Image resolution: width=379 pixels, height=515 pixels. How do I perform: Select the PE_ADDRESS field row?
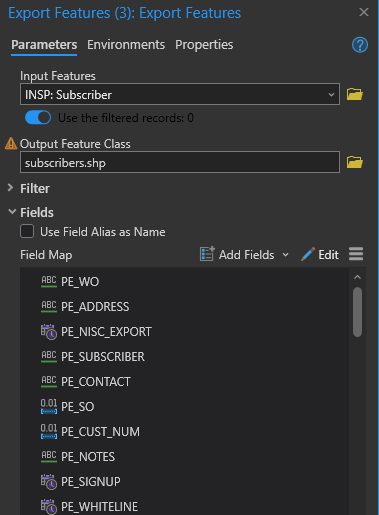pyautogui.click(x=184, y=307)
